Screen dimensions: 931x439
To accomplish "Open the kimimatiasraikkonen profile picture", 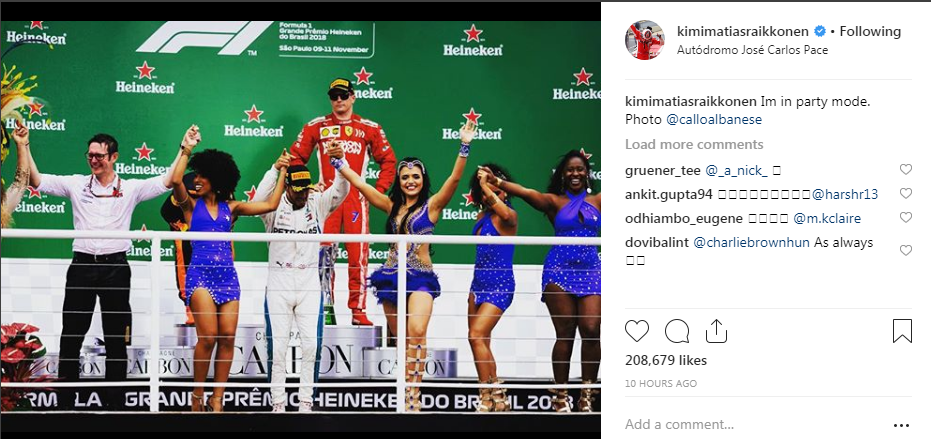I will point(644,40).
